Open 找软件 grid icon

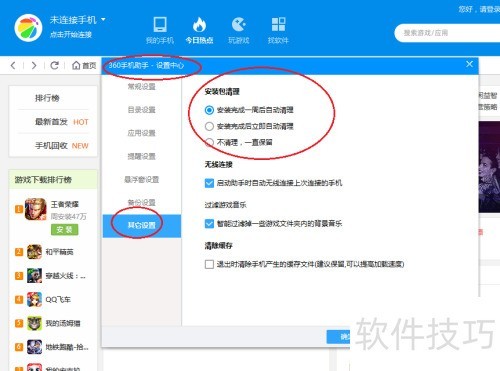click(x=278, y=25)
